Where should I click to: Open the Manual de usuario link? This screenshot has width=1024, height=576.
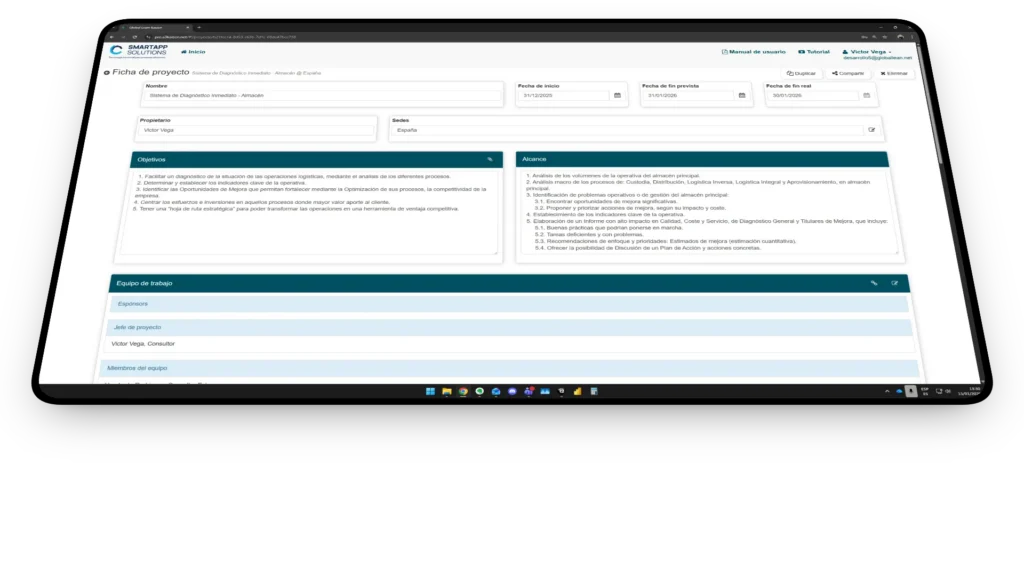(753, 51)
